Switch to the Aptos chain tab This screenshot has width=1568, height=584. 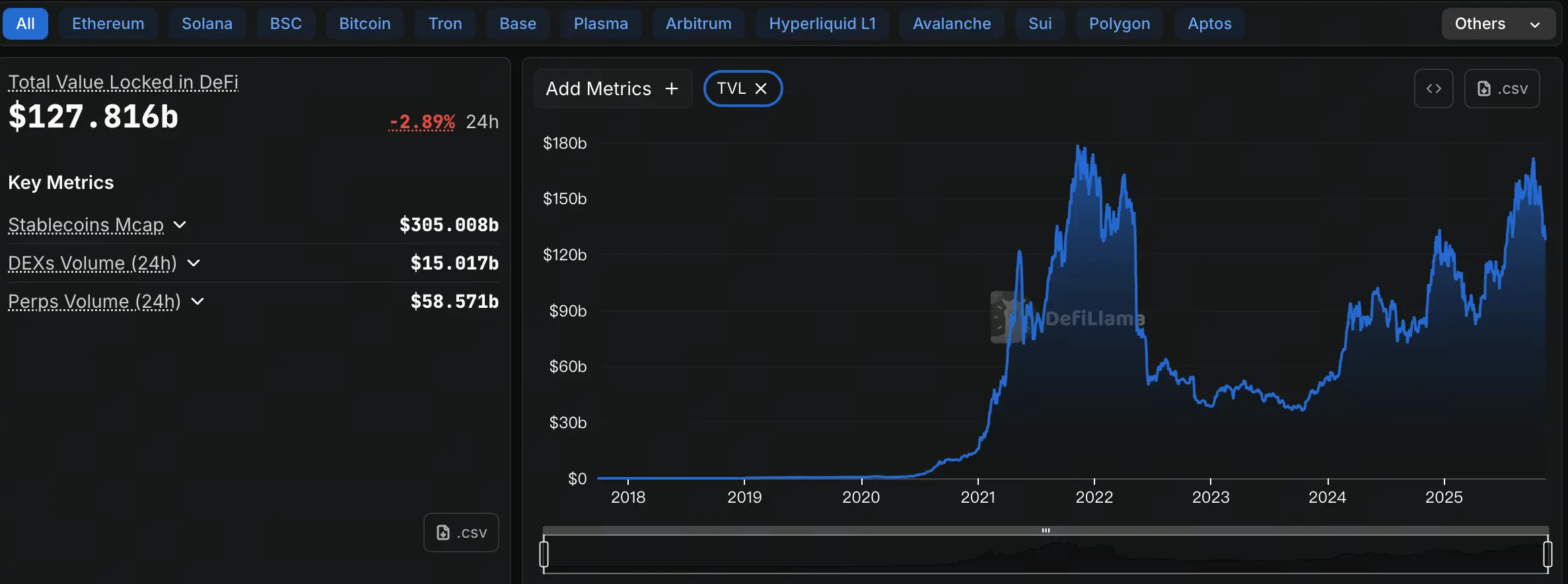[1209, 24]
